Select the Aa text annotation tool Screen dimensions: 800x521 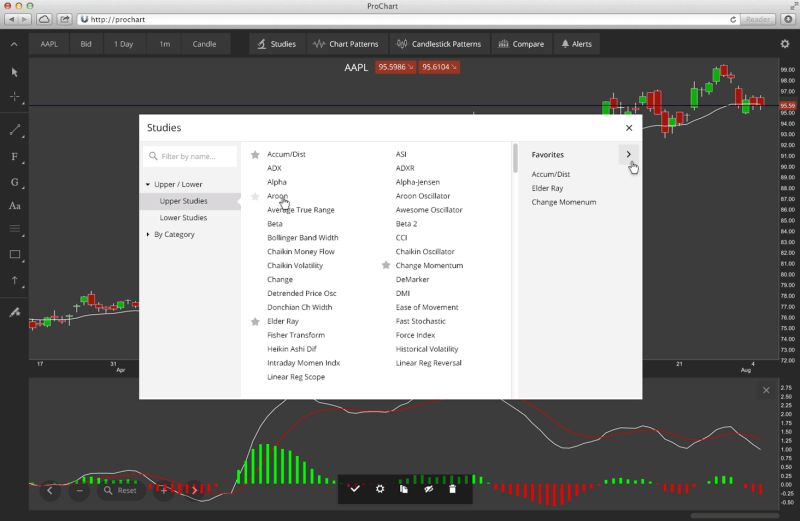pos(14,206)
